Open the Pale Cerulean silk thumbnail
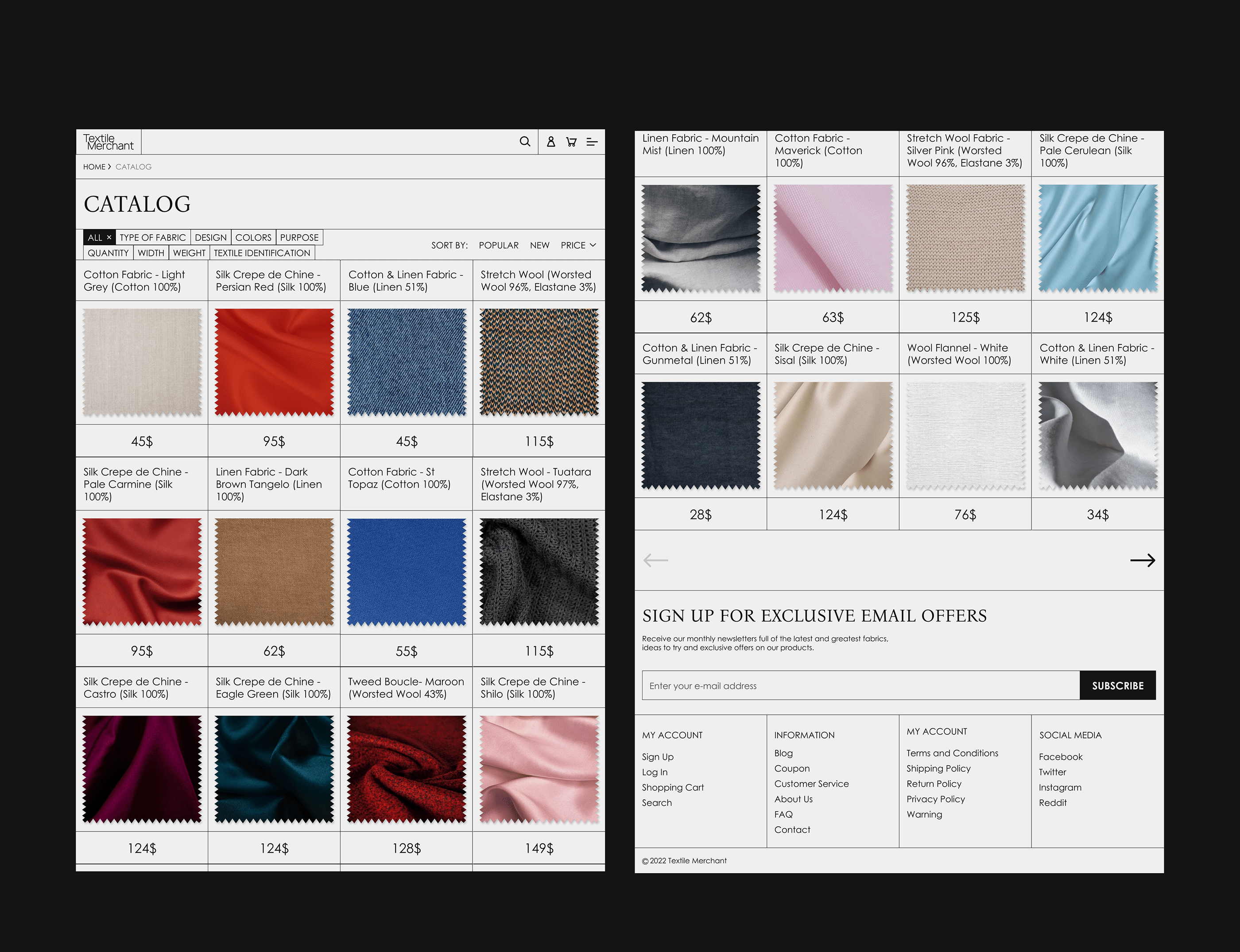The height and width of the screenshot is (952, 1240). (x=1098, y=239)
